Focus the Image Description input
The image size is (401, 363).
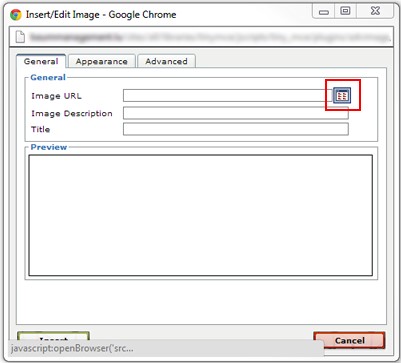pyautogui.click(x=236, y=113)
